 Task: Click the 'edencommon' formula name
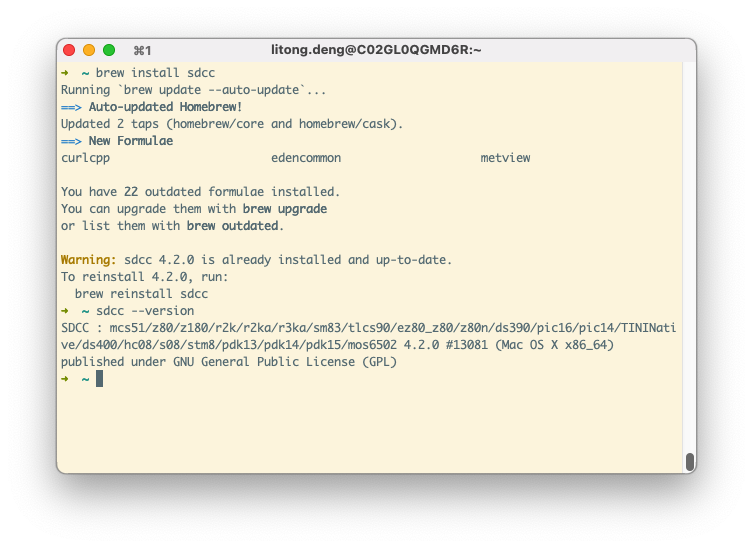[x=306, y=158]
